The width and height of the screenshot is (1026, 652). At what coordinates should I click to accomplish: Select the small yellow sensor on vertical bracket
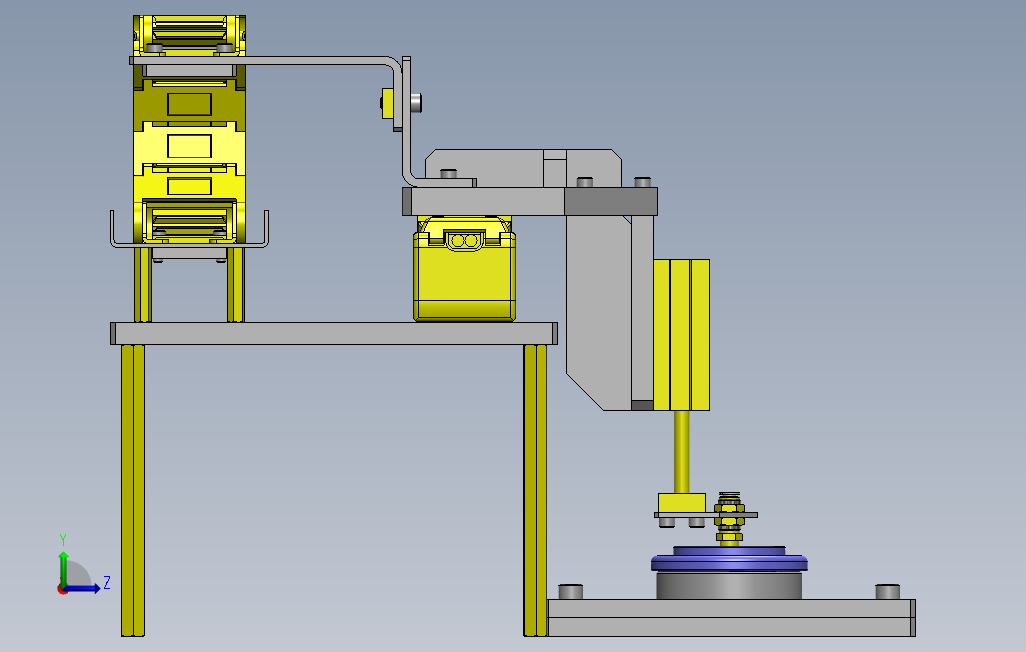(x=387, y=103)
